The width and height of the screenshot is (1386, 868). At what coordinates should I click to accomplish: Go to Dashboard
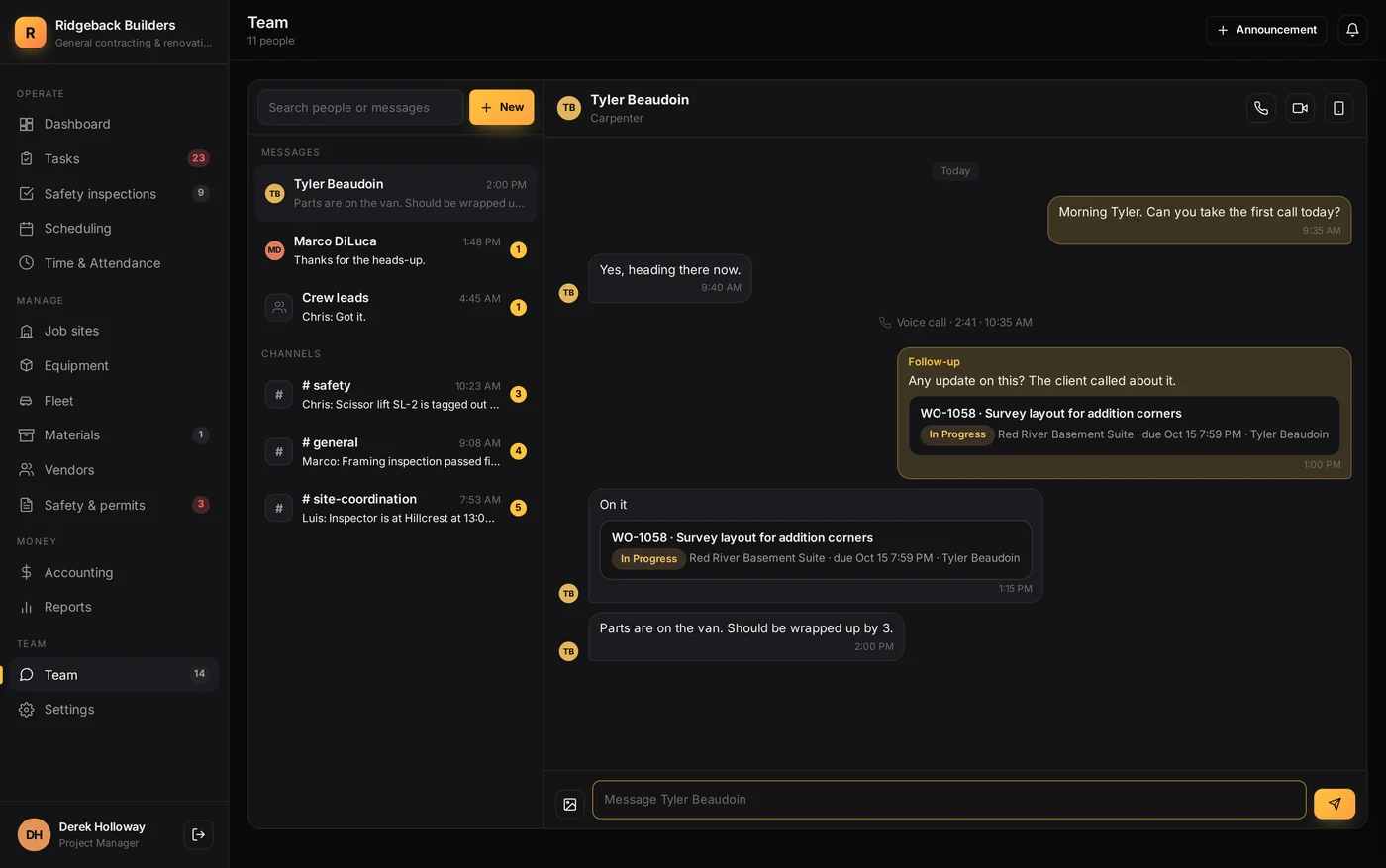coord(114,124)
